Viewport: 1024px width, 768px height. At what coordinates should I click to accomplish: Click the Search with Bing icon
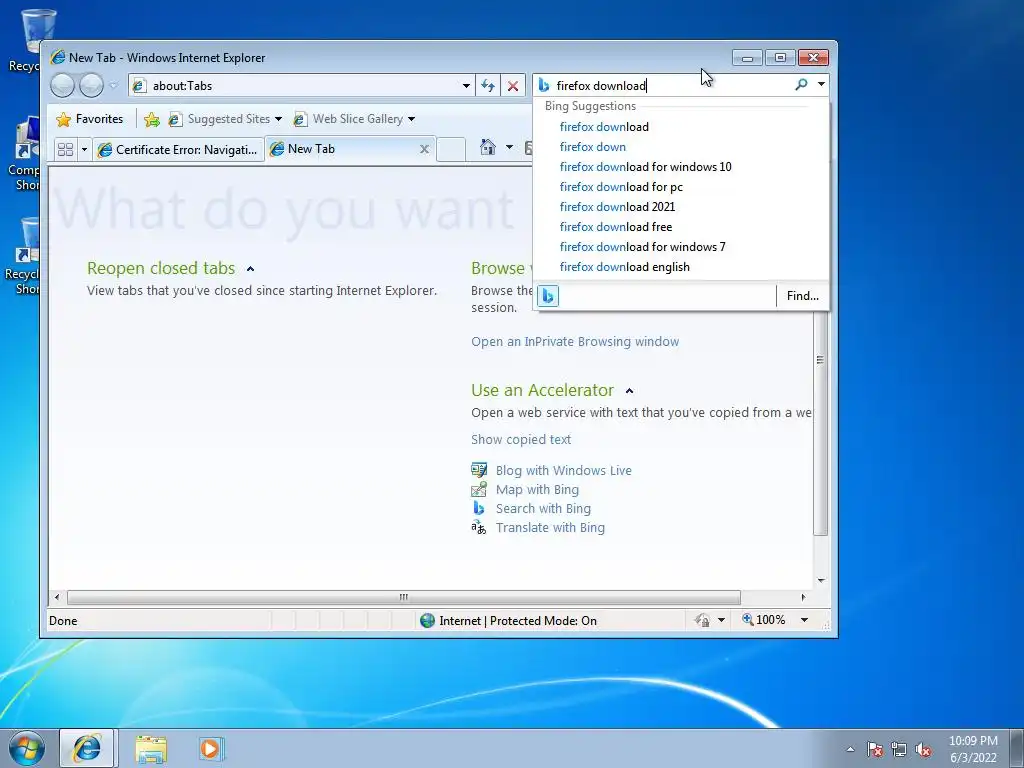479,507
